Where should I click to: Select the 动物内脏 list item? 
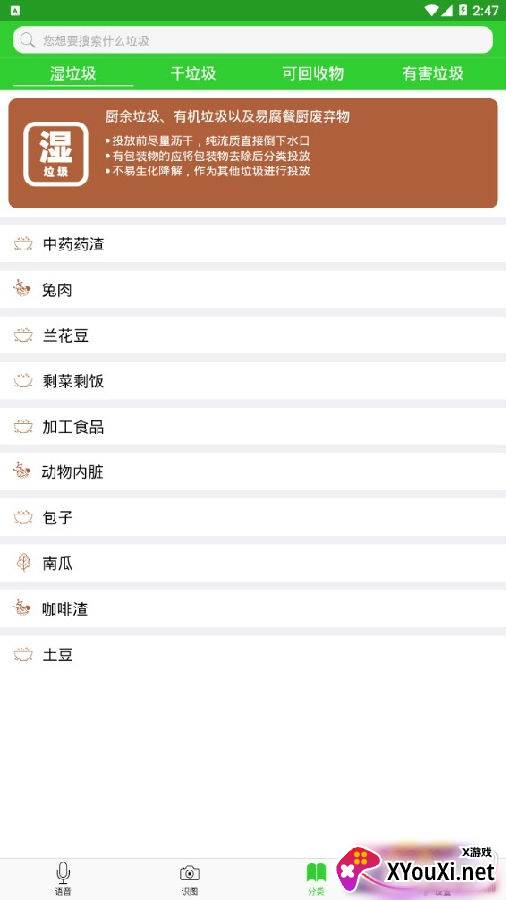pos(253,472)
